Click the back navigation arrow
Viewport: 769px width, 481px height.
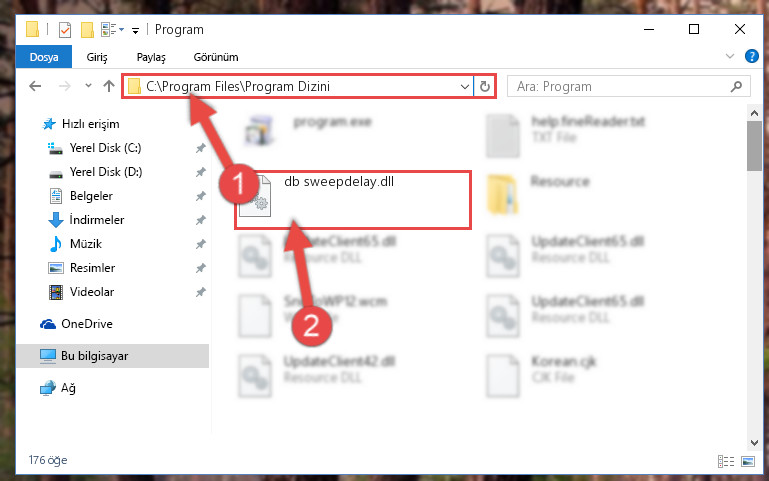click(35, 86)
